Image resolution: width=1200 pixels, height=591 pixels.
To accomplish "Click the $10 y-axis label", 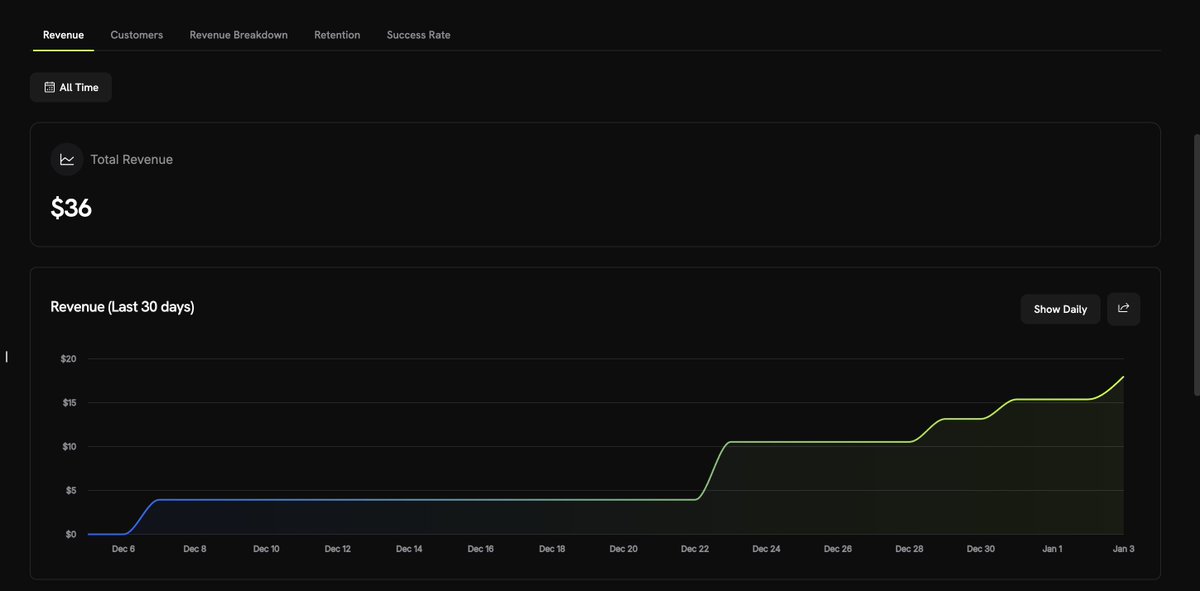I will point(68,446).
